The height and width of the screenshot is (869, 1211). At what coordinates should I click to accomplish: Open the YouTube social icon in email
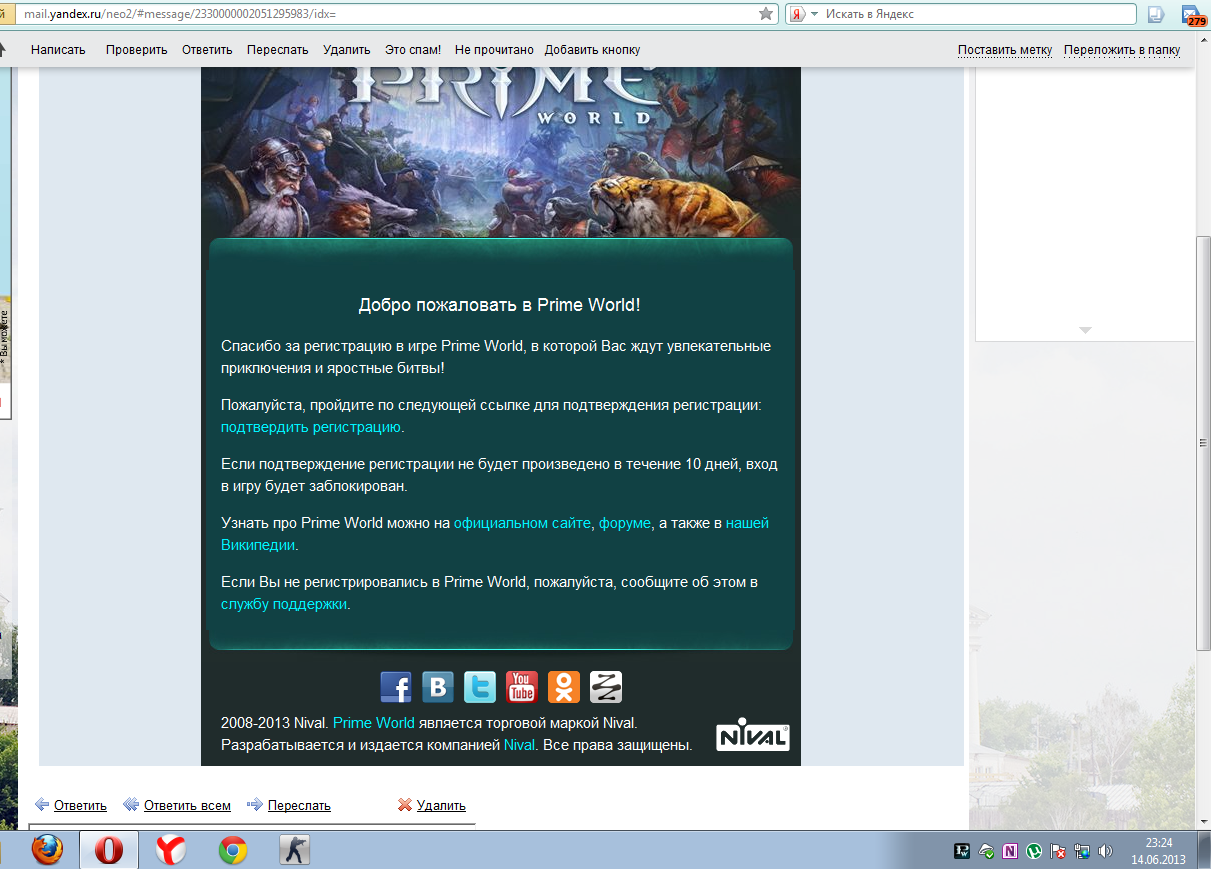coord(522,687)
